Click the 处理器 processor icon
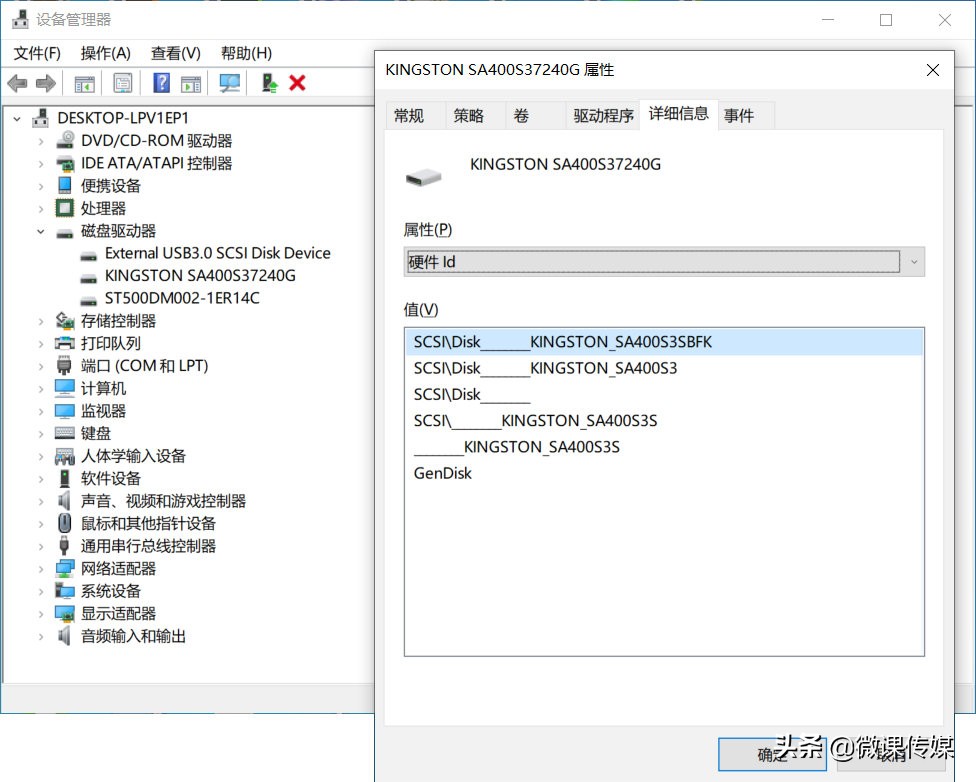This screenshot has height=782, width=976. (65, 208)
